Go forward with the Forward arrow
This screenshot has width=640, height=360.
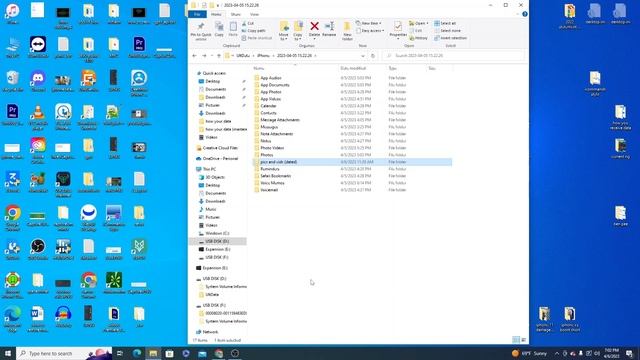(204, 56)
